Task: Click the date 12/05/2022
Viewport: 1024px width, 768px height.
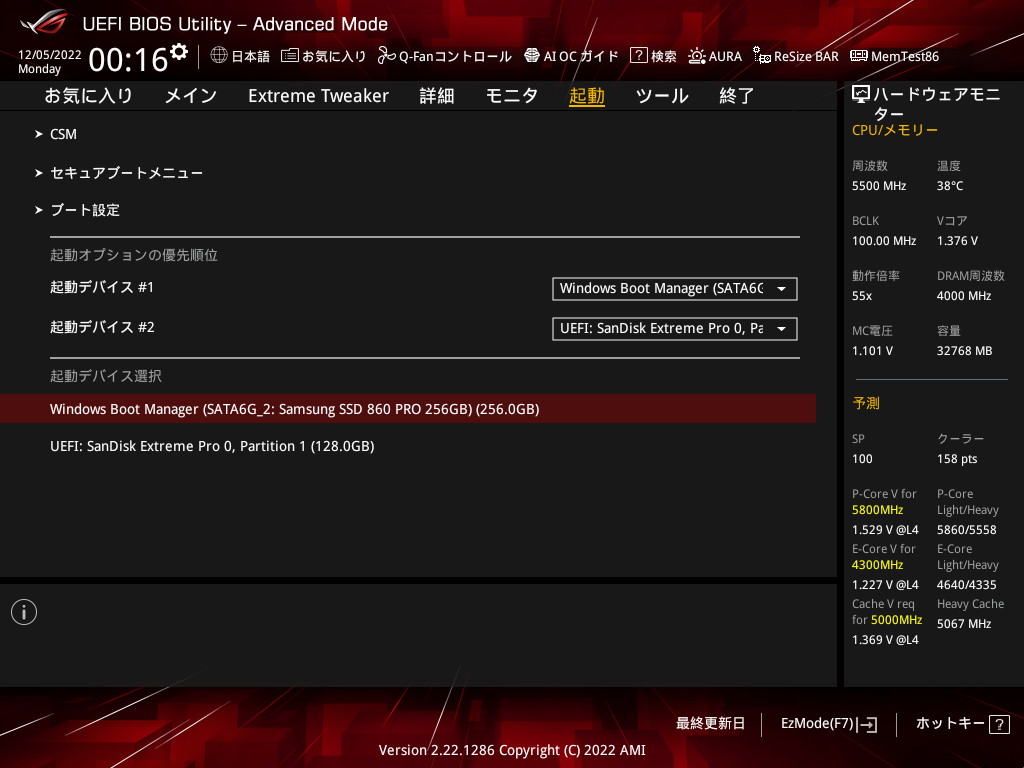Action: coord(50,55)
